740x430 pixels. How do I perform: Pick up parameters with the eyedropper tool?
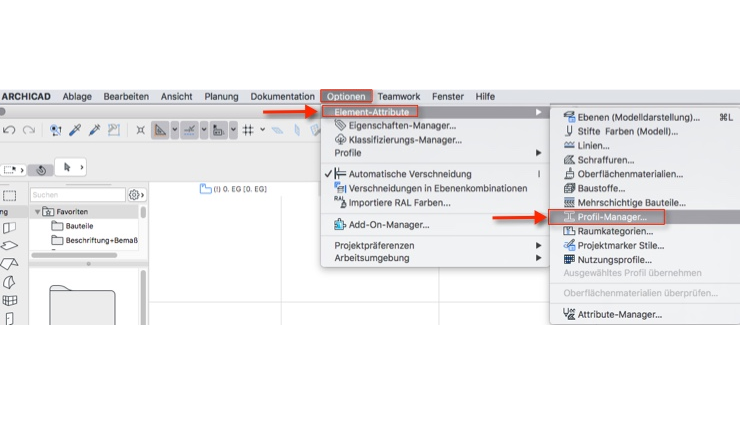point(75,130)
